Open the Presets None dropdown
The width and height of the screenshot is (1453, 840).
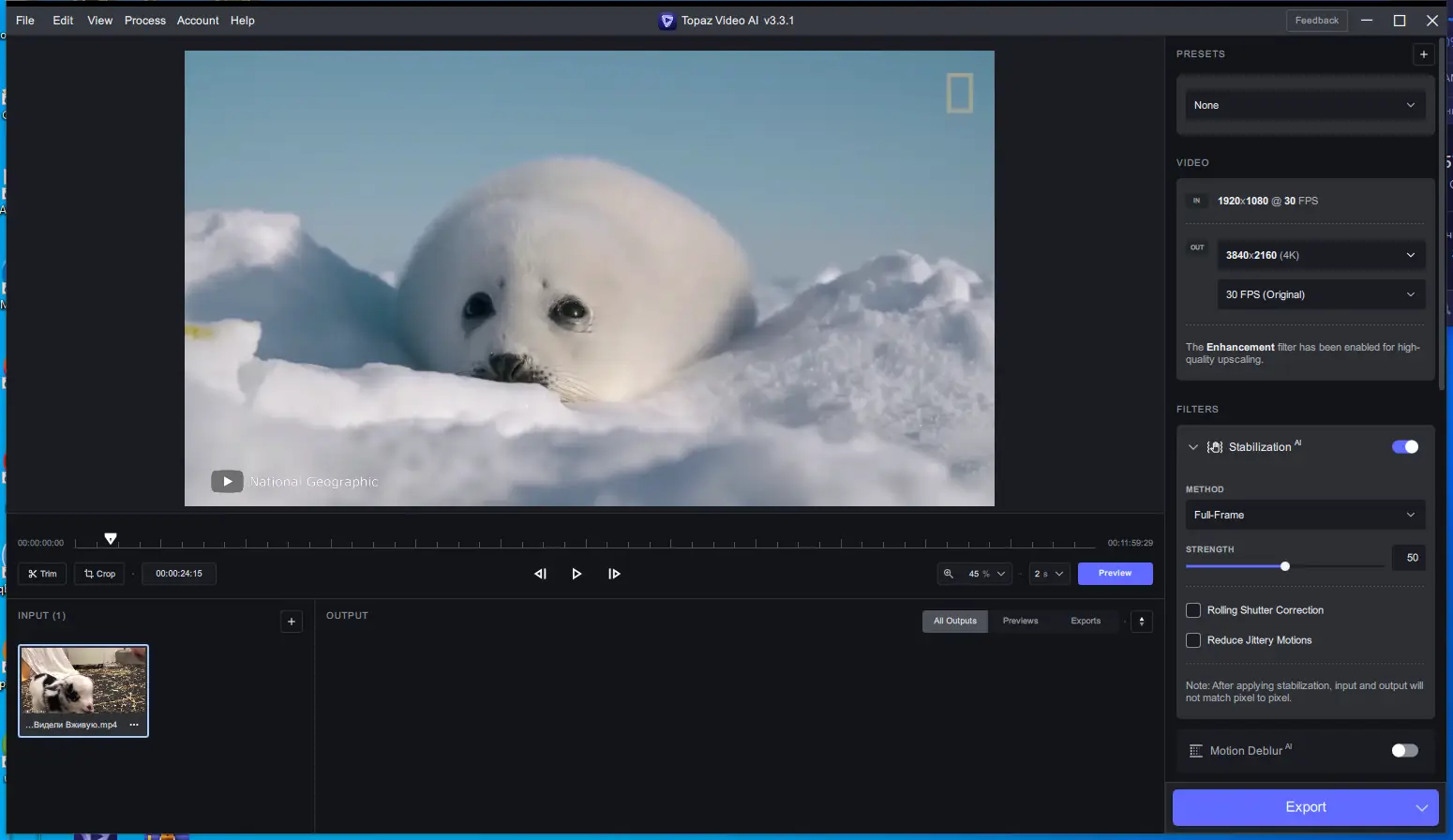click(1304, 106)
